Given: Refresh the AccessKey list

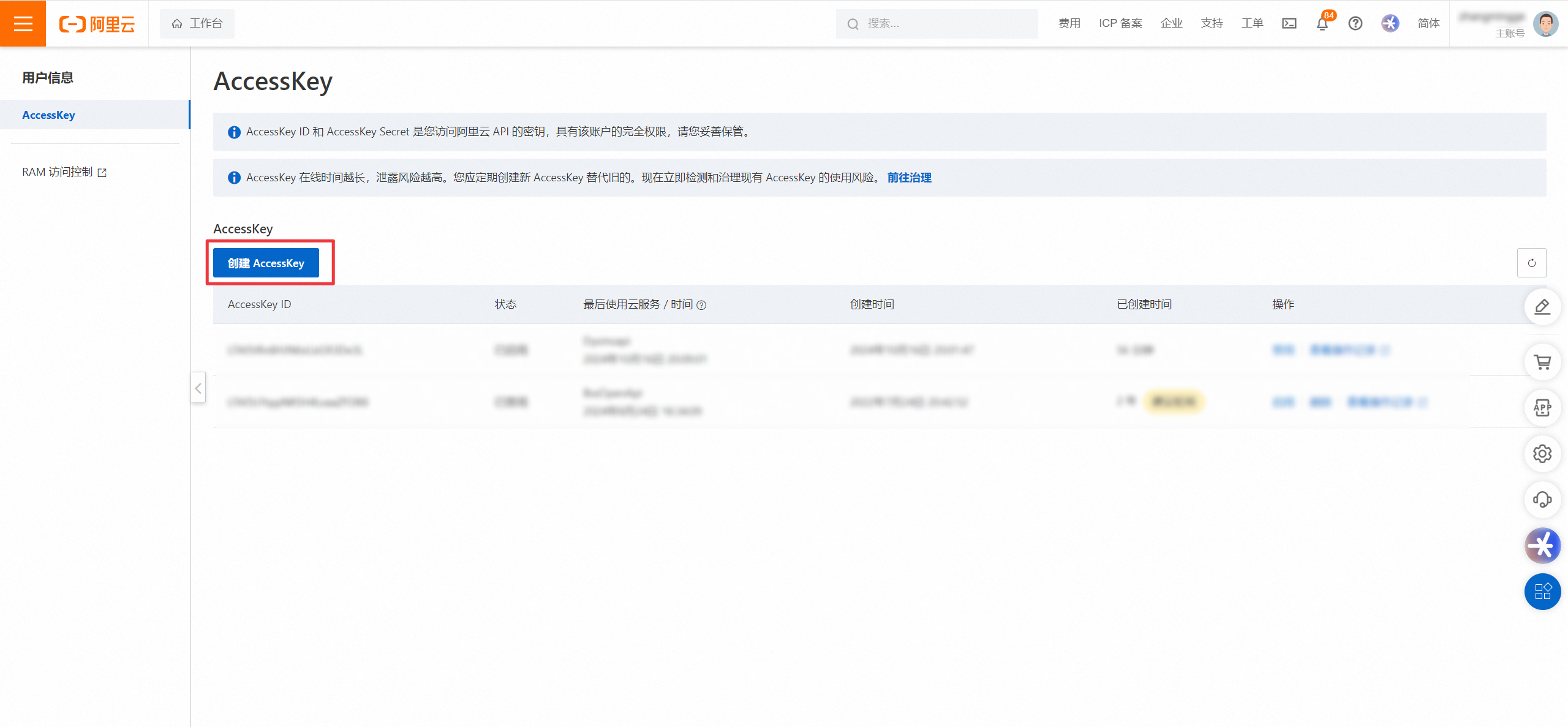Looking at the screenshot, I should coord(1531,263).
